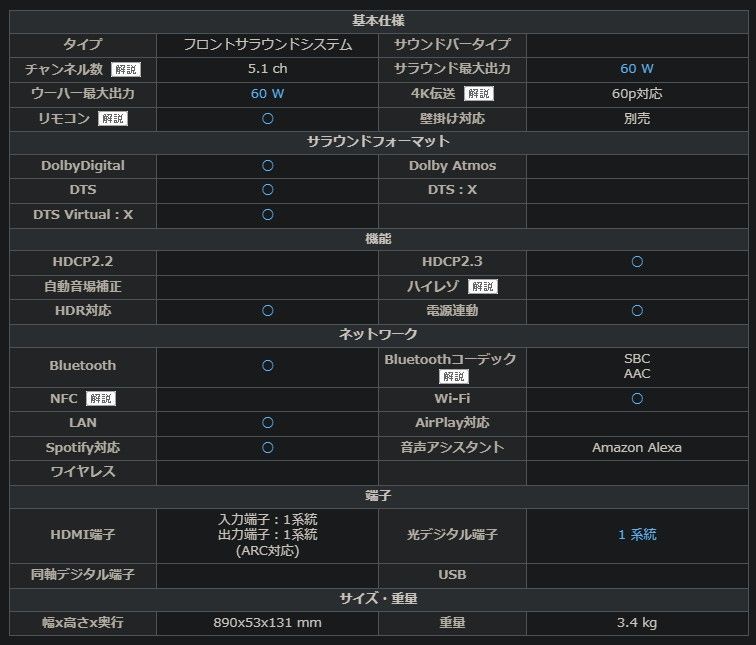Click the フロントサラウンドシステム type value
The width and height of the screenshot is (756, 645).
(267, 45)
